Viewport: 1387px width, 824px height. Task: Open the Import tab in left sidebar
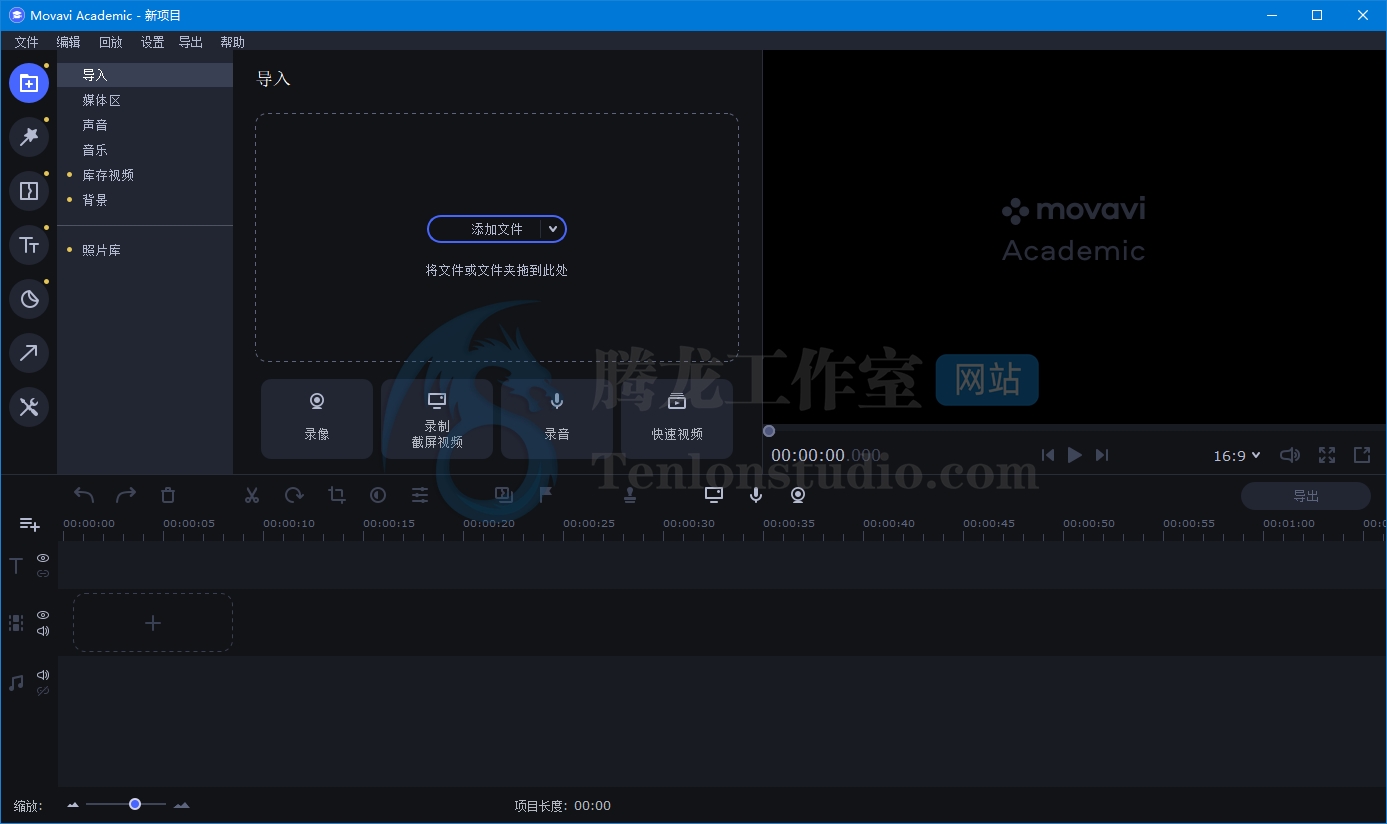coord(29,83)
